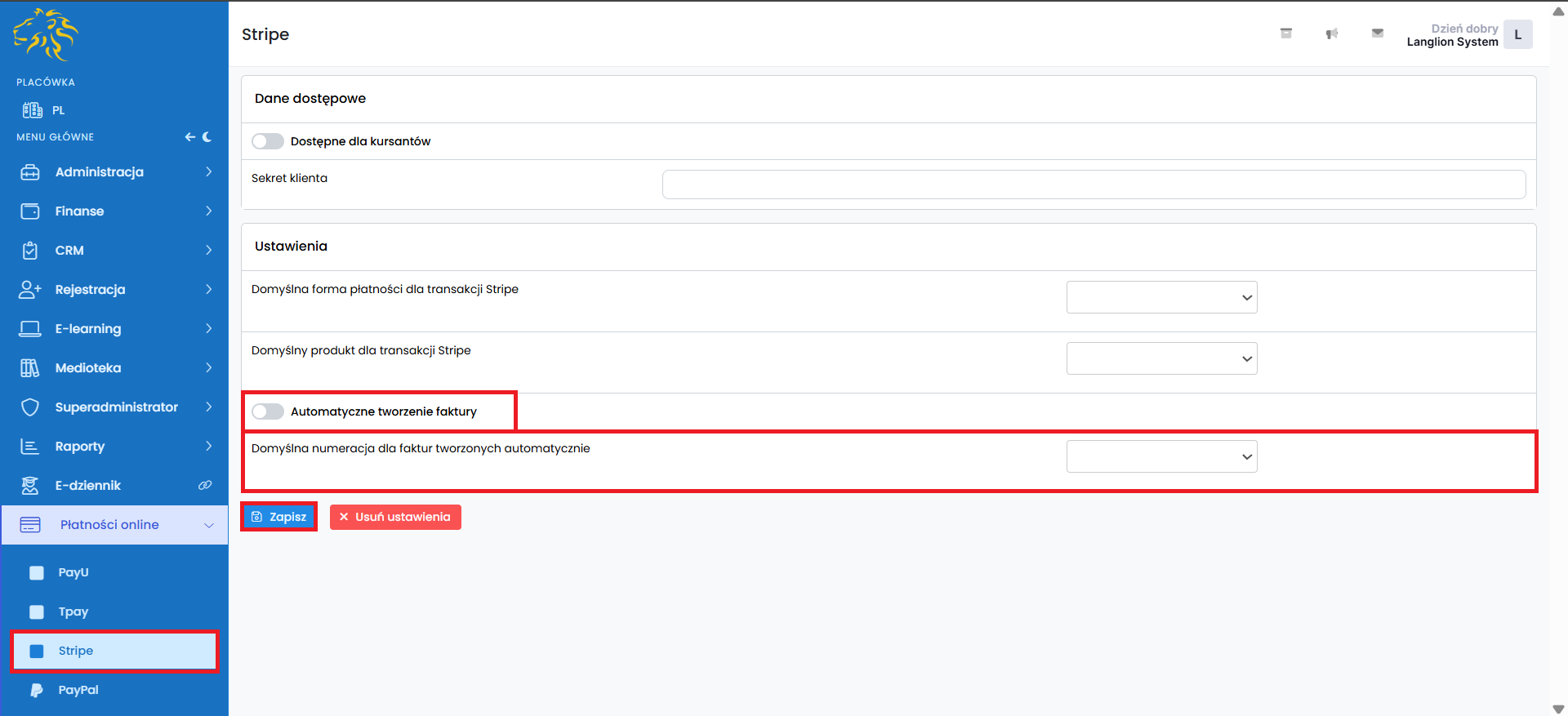Select PayU in payments submenu
Image resolution: width=1568 pixels, height=716 pixels.
coord(73,572)
